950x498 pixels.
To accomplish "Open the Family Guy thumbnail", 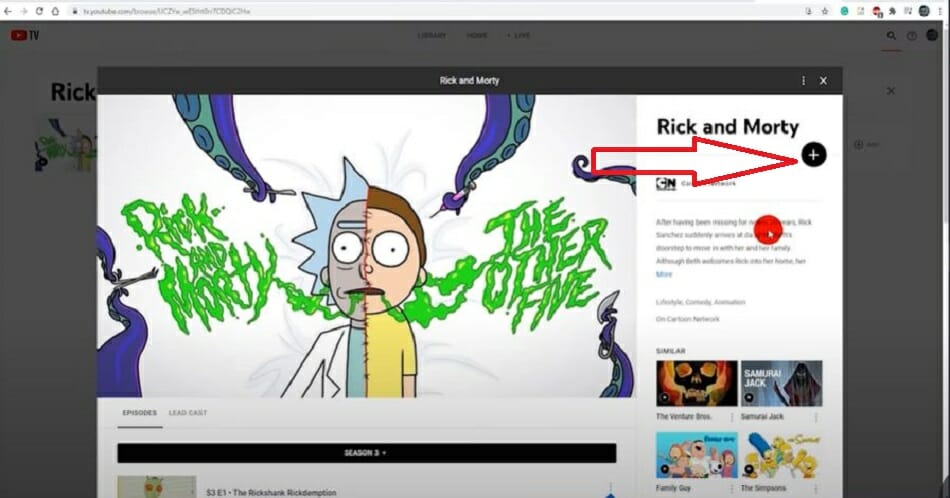I will click(x=697, y=455).
